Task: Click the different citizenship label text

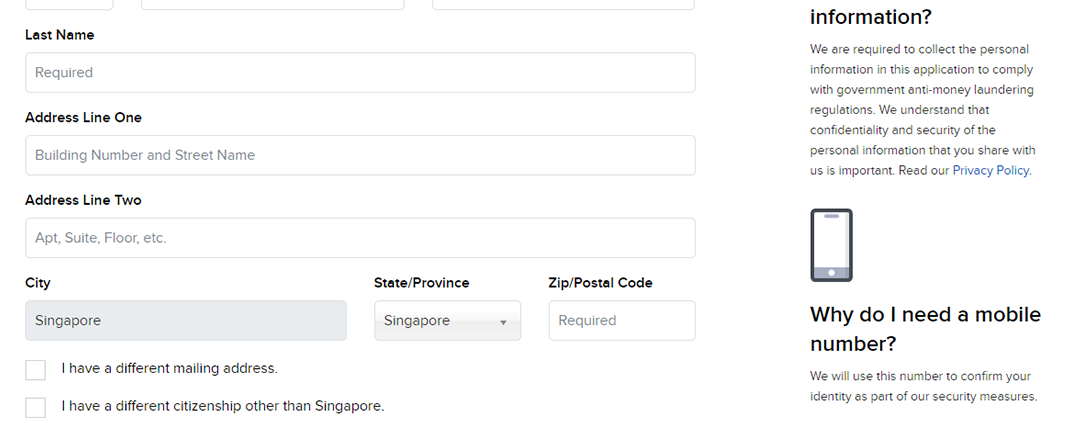Action: [x=223, y=406]
